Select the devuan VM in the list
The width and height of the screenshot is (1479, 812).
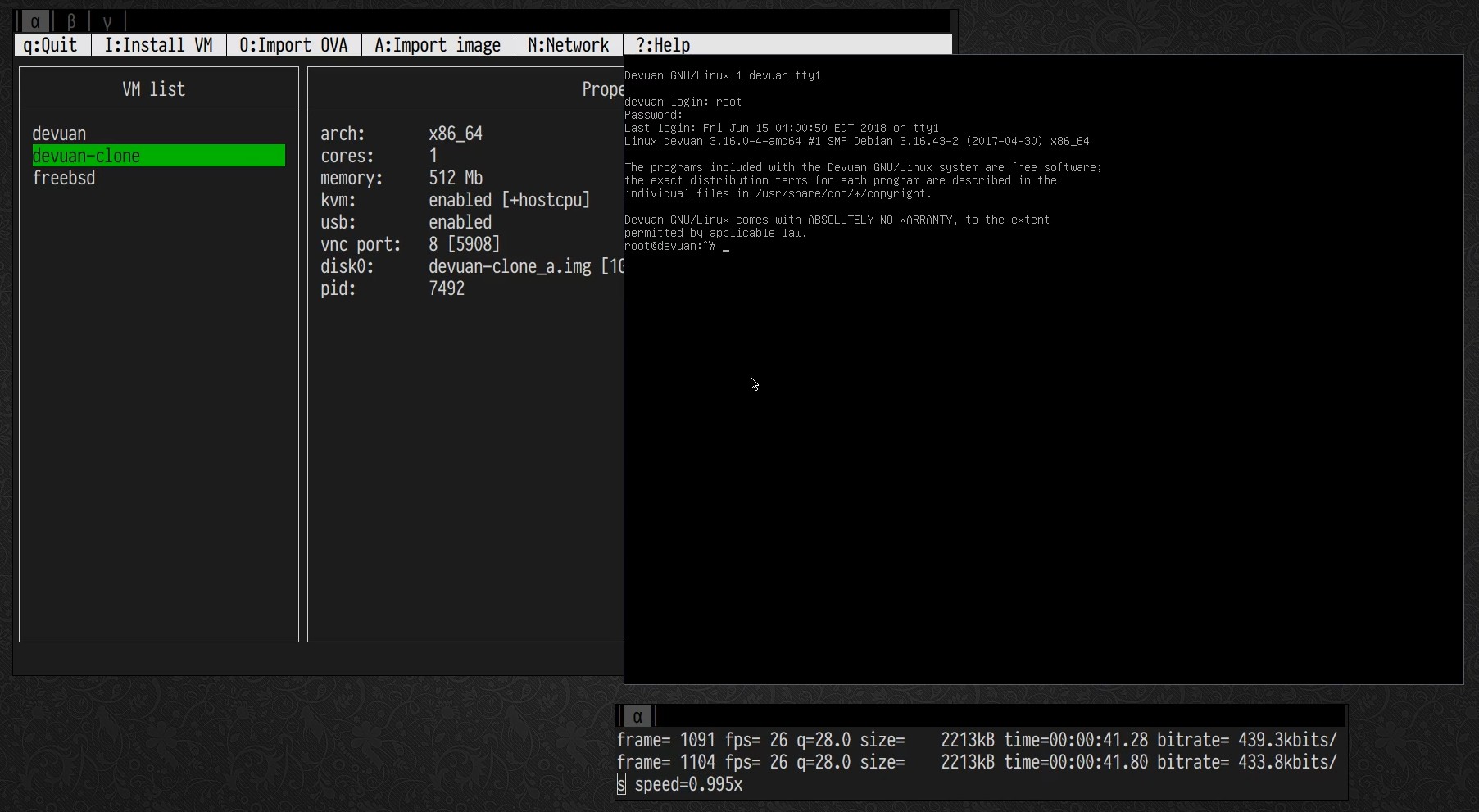tap(59, 134)
